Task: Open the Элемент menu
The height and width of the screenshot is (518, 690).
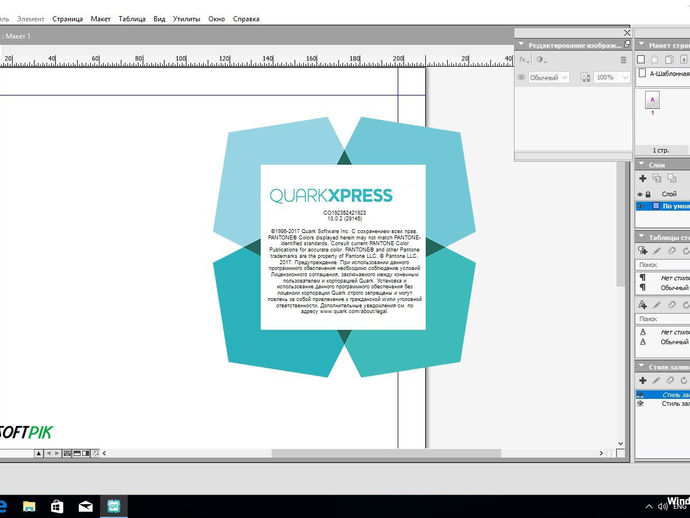Action: click(x=30, y=19)
